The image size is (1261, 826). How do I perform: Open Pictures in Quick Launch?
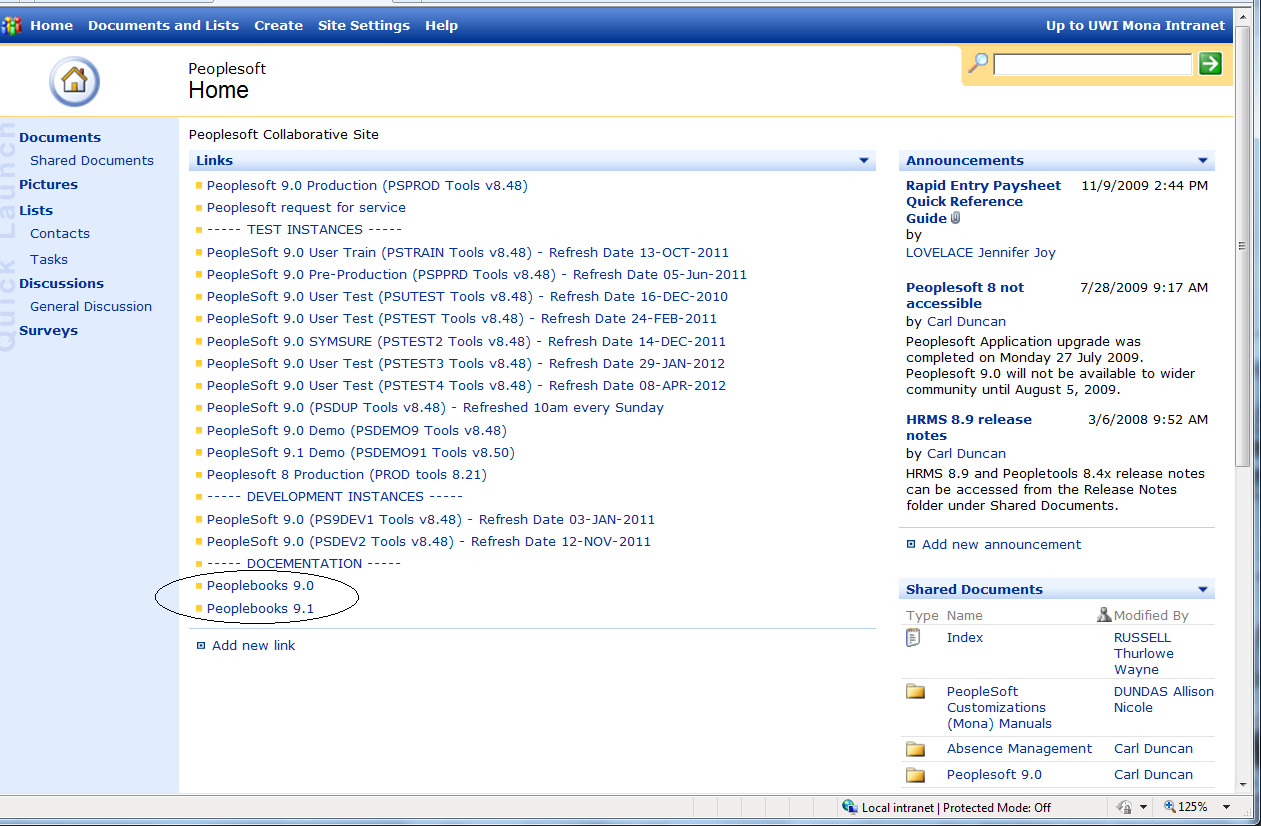pos(48,185)
